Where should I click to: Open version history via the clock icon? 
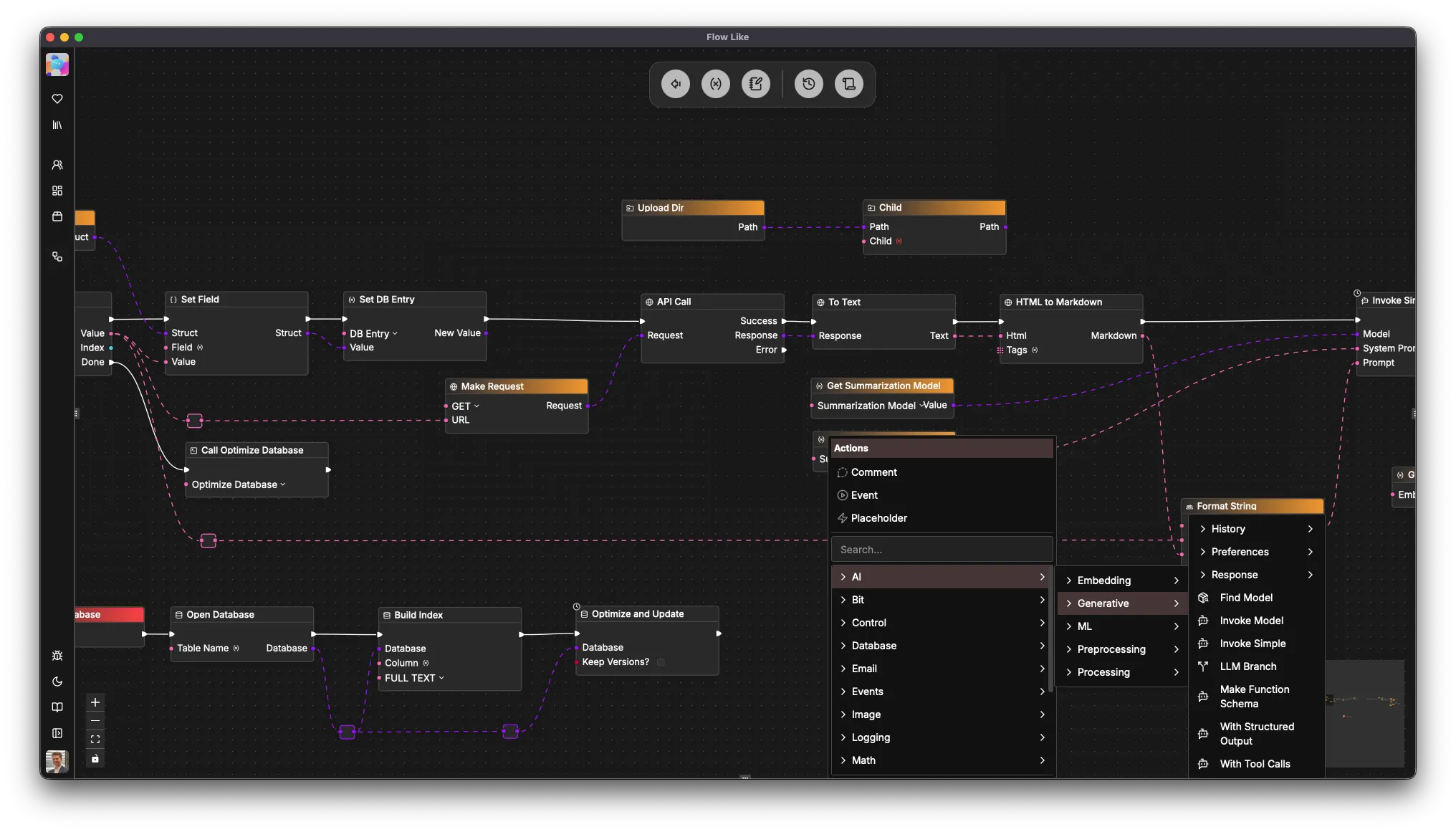[808, 84]
